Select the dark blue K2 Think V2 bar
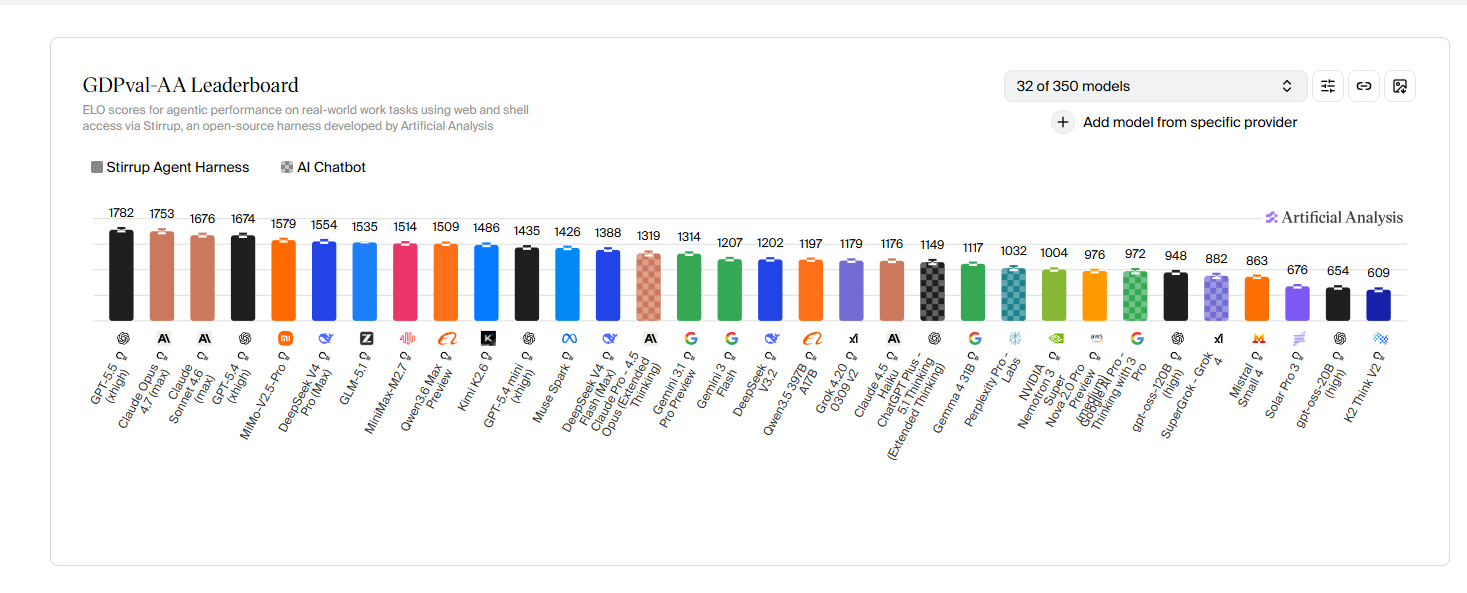1467x593 pixels. point(1378,305)
